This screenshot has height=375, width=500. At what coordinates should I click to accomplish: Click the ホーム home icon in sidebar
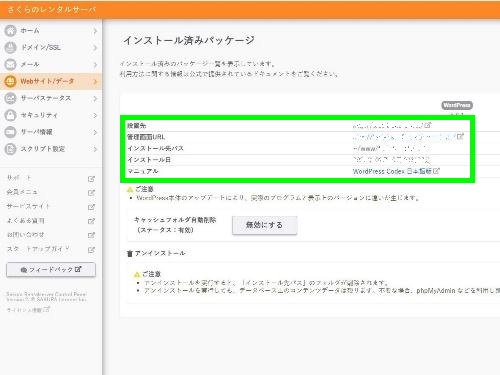click(x=10, y=31)
